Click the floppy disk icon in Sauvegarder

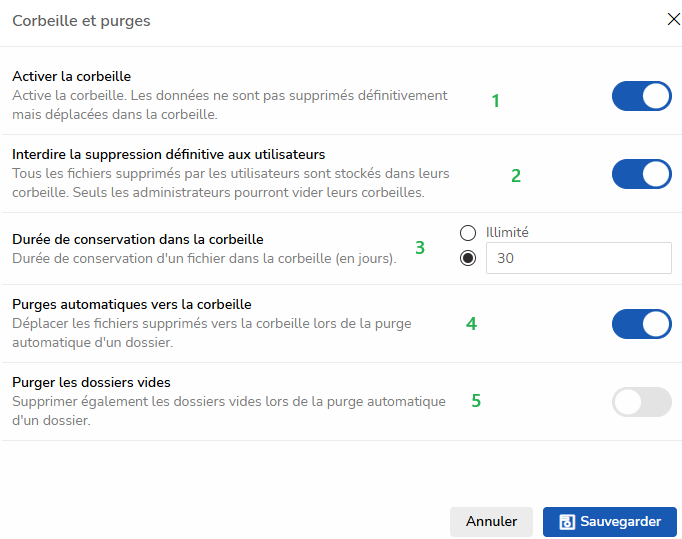566,522
